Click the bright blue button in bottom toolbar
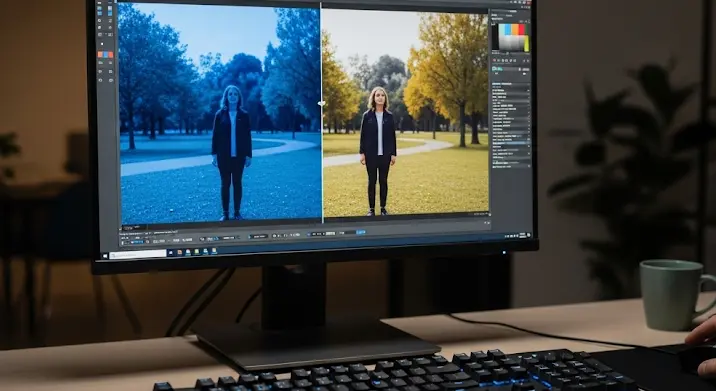The height and width of the screenshot is (391, 716). 361,232
